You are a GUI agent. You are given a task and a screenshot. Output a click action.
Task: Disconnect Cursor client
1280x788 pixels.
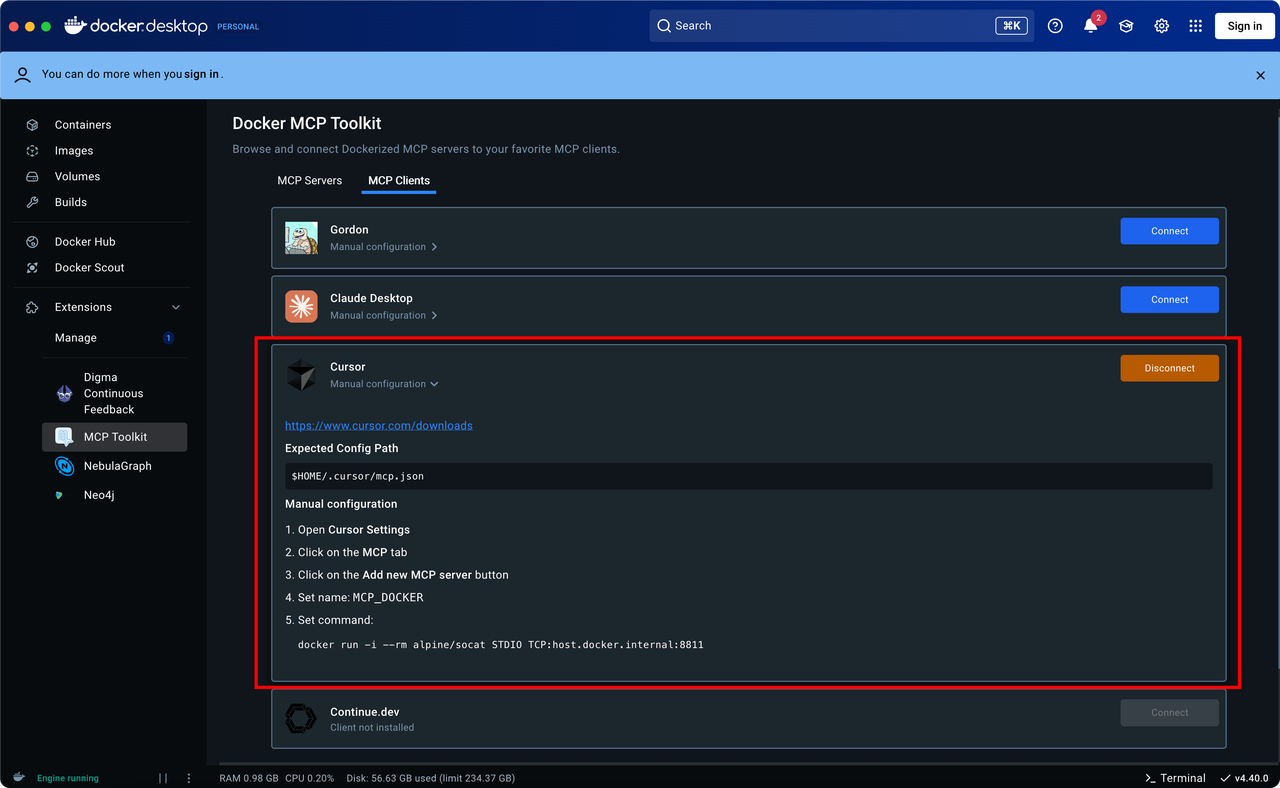1169,368
